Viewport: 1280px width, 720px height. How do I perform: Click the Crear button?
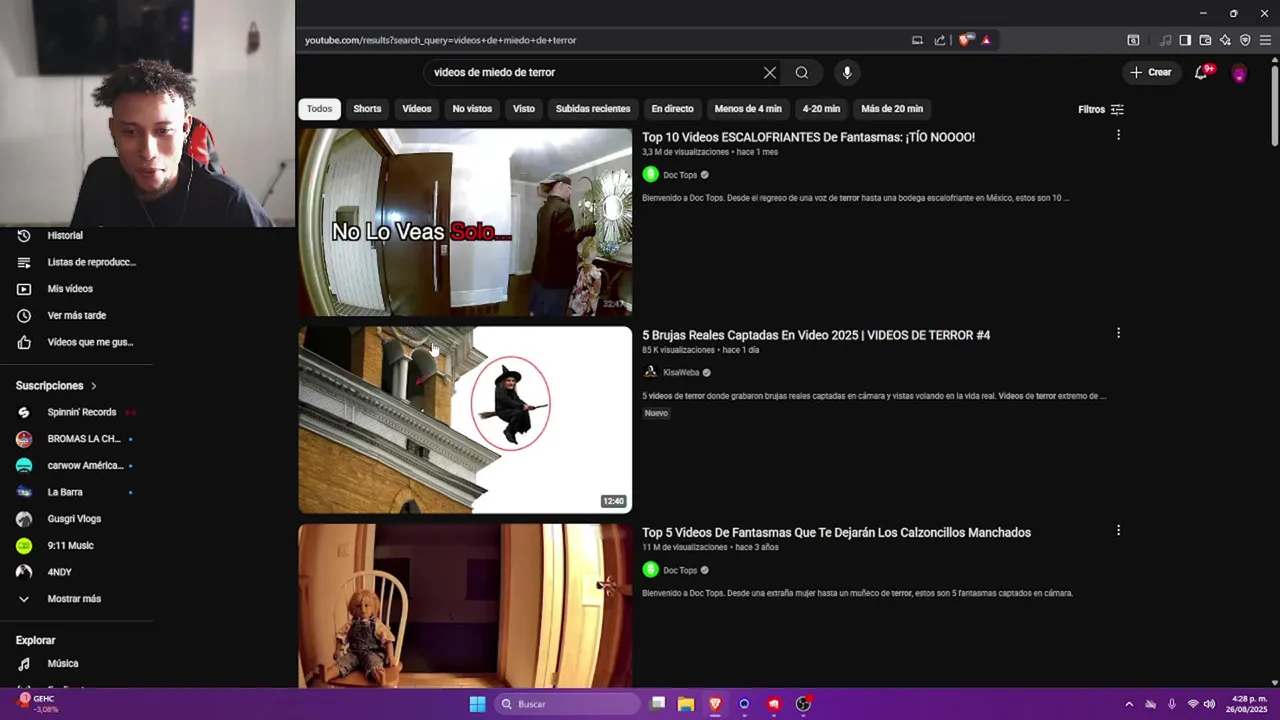click(1151, 72)
